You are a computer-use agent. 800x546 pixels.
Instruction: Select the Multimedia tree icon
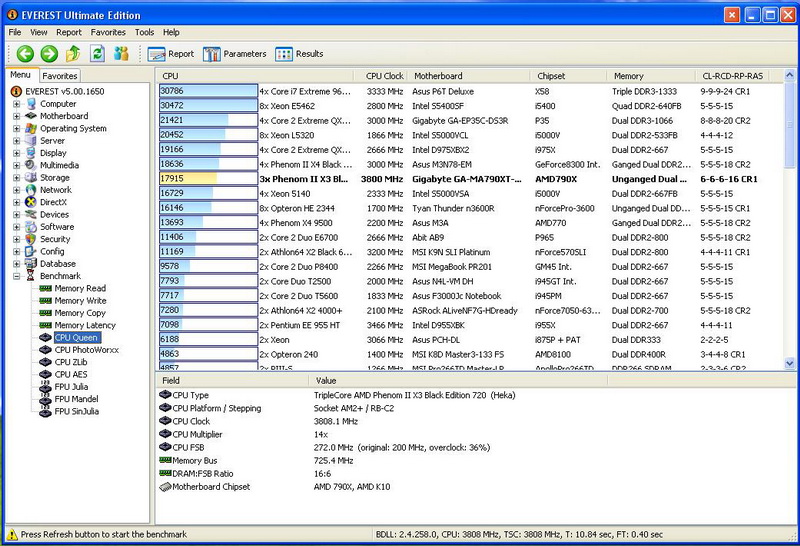[x=31, y=165]
